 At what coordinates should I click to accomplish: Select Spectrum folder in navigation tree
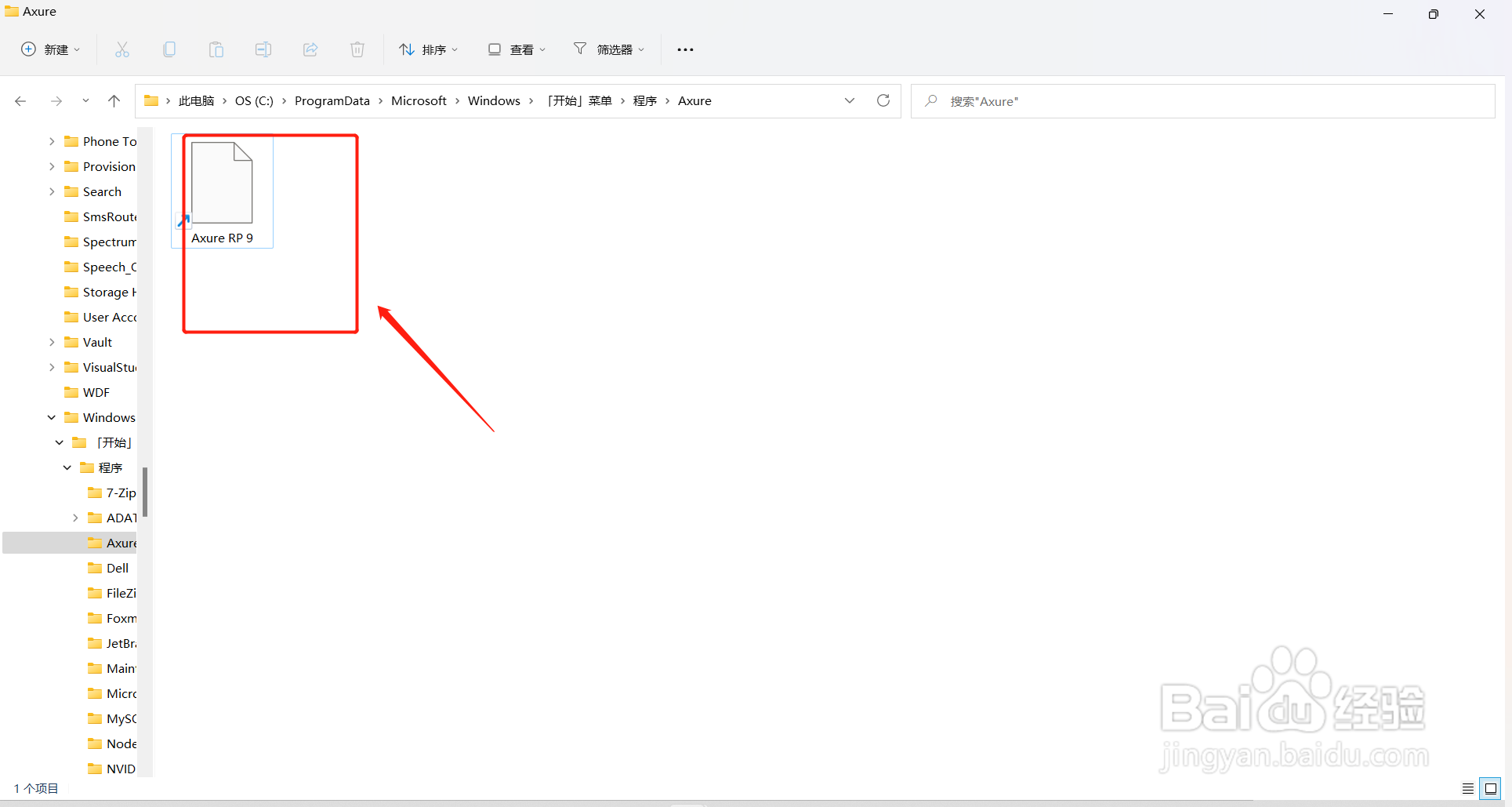click(100, 242)
